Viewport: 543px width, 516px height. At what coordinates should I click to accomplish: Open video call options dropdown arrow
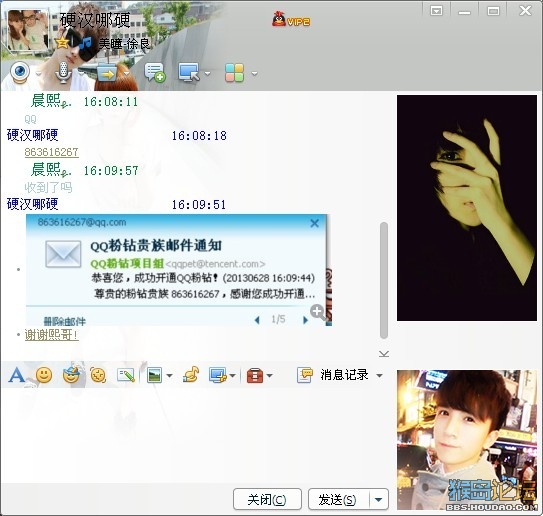(38, 74)
